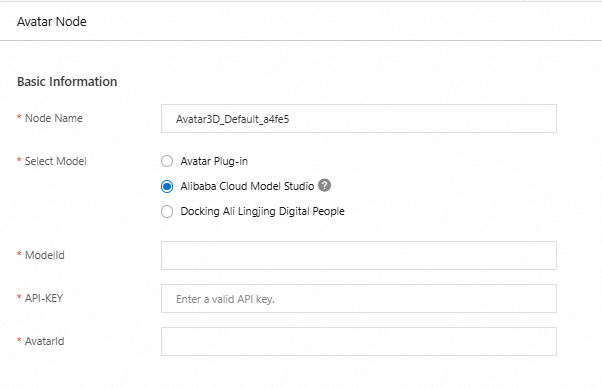Click the API-KEY field label
Viewport: 602px width, 389px height.
[44, 298]
